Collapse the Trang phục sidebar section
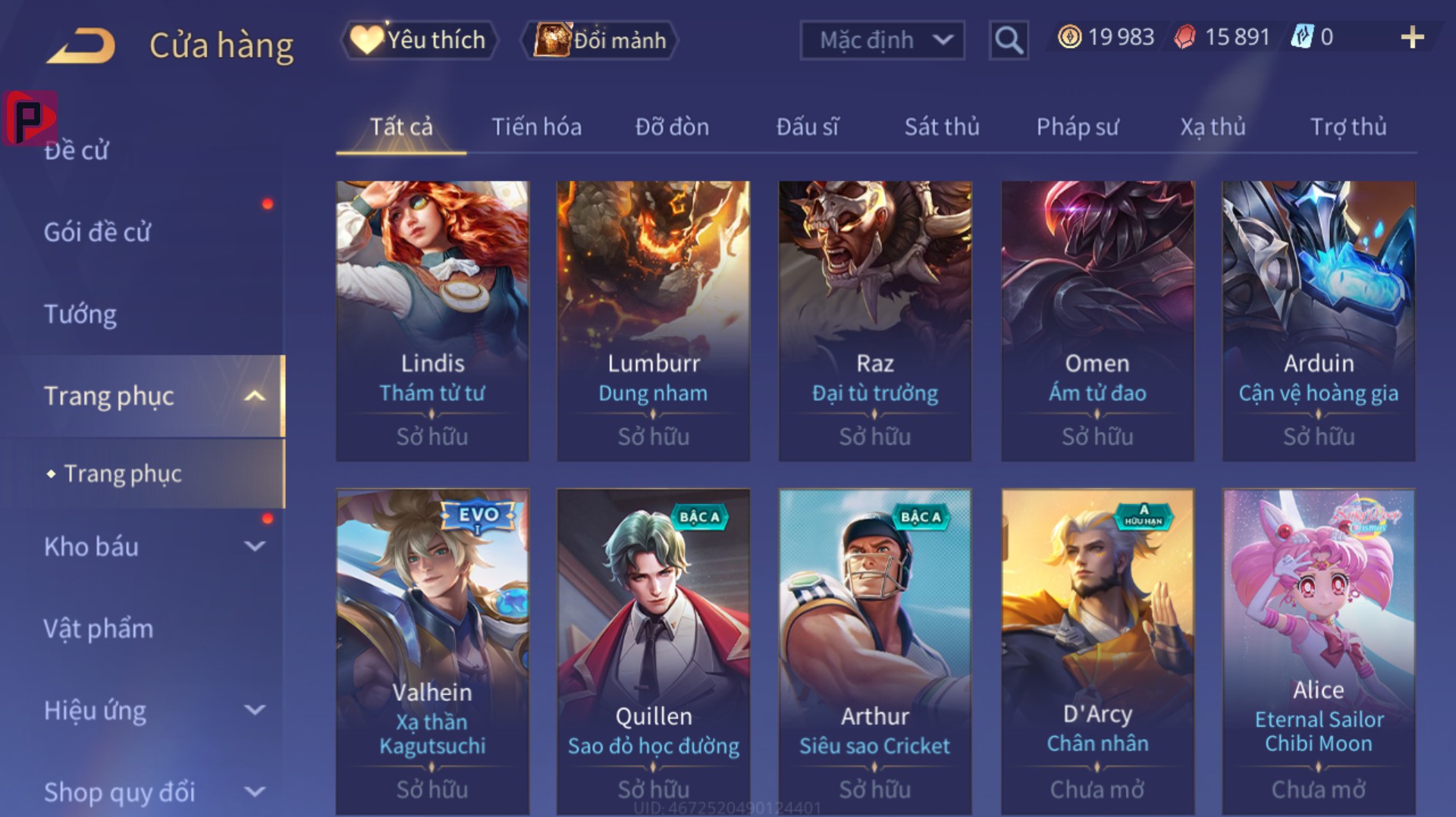The width and height of the screenshot is (1456, 817). click(255, 396)
